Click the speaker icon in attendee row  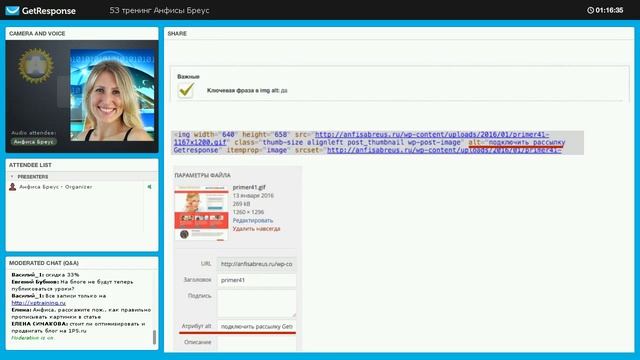[149, 187]
